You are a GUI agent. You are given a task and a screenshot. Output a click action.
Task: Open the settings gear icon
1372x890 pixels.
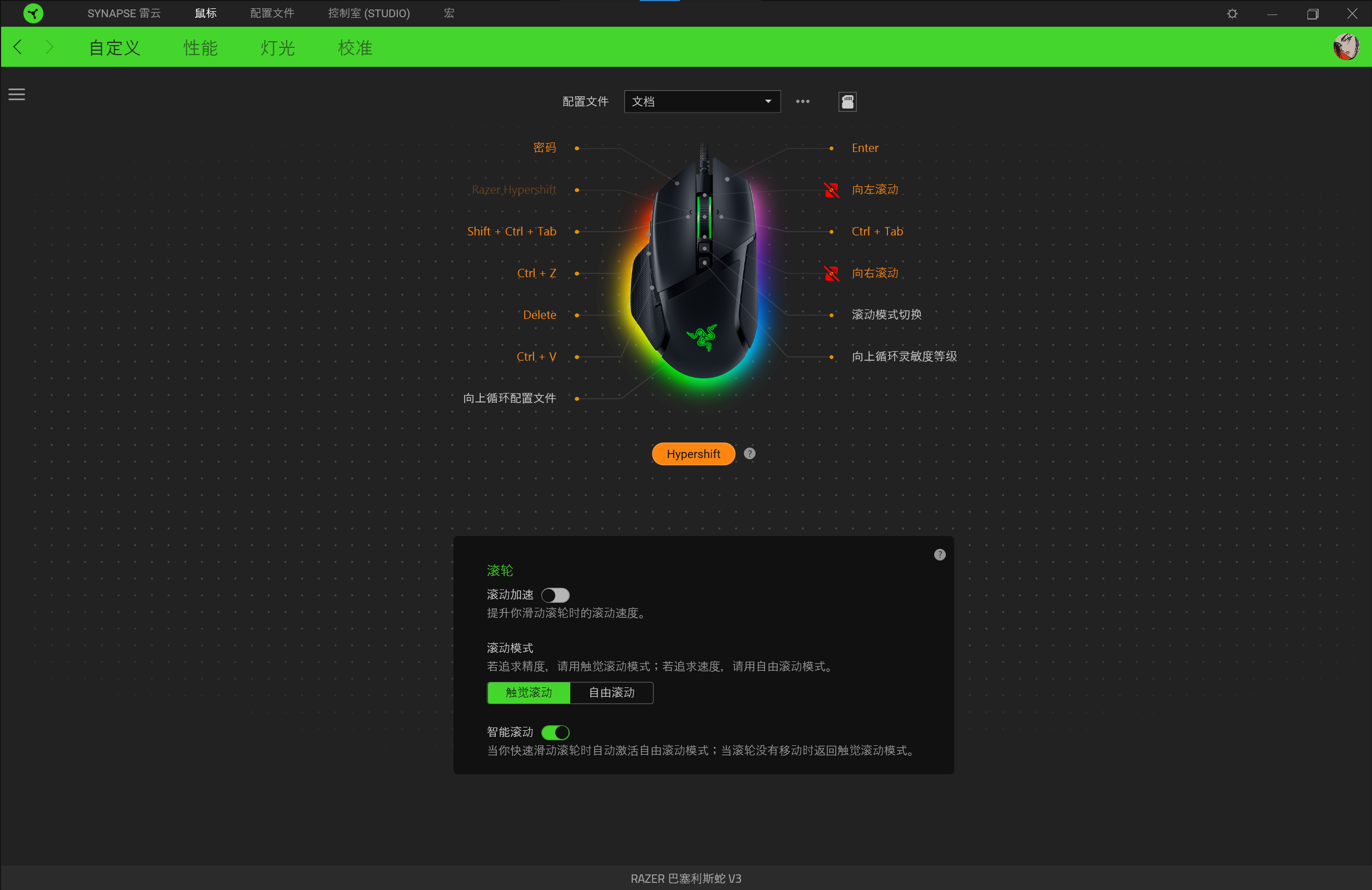1232,13
